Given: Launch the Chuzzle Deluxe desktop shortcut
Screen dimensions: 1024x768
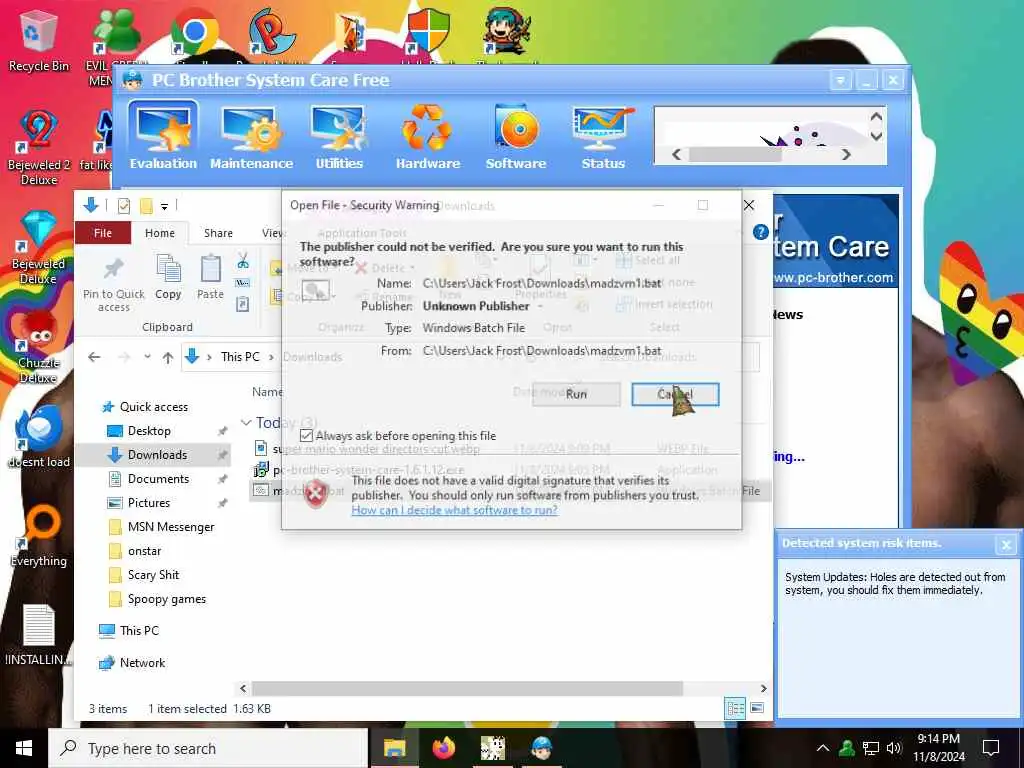Looking at the screenshot, I should [x=39, y=347].
